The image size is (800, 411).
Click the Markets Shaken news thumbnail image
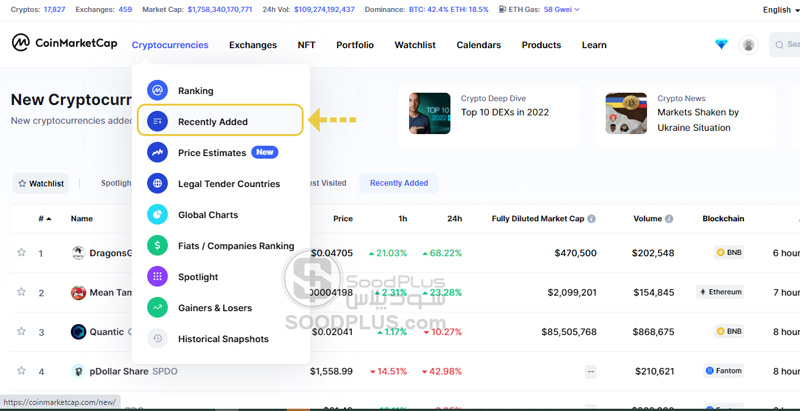pos(626,114)
